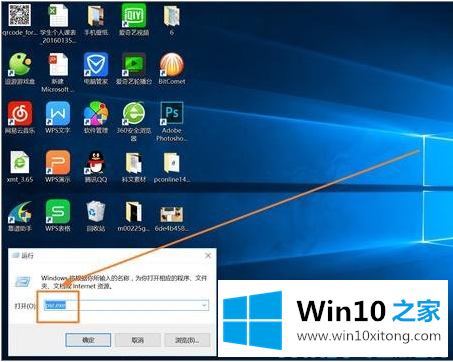Click the 浏览(B)... Browse button in Run dialog
The height and width of the screenshot is (362, 453).
click(187, 340)
